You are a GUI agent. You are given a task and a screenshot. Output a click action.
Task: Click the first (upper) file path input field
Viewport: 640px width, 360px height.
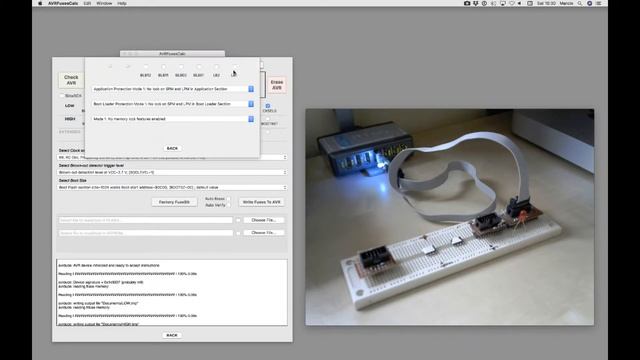pyautogui.click(x=145, y=220)
